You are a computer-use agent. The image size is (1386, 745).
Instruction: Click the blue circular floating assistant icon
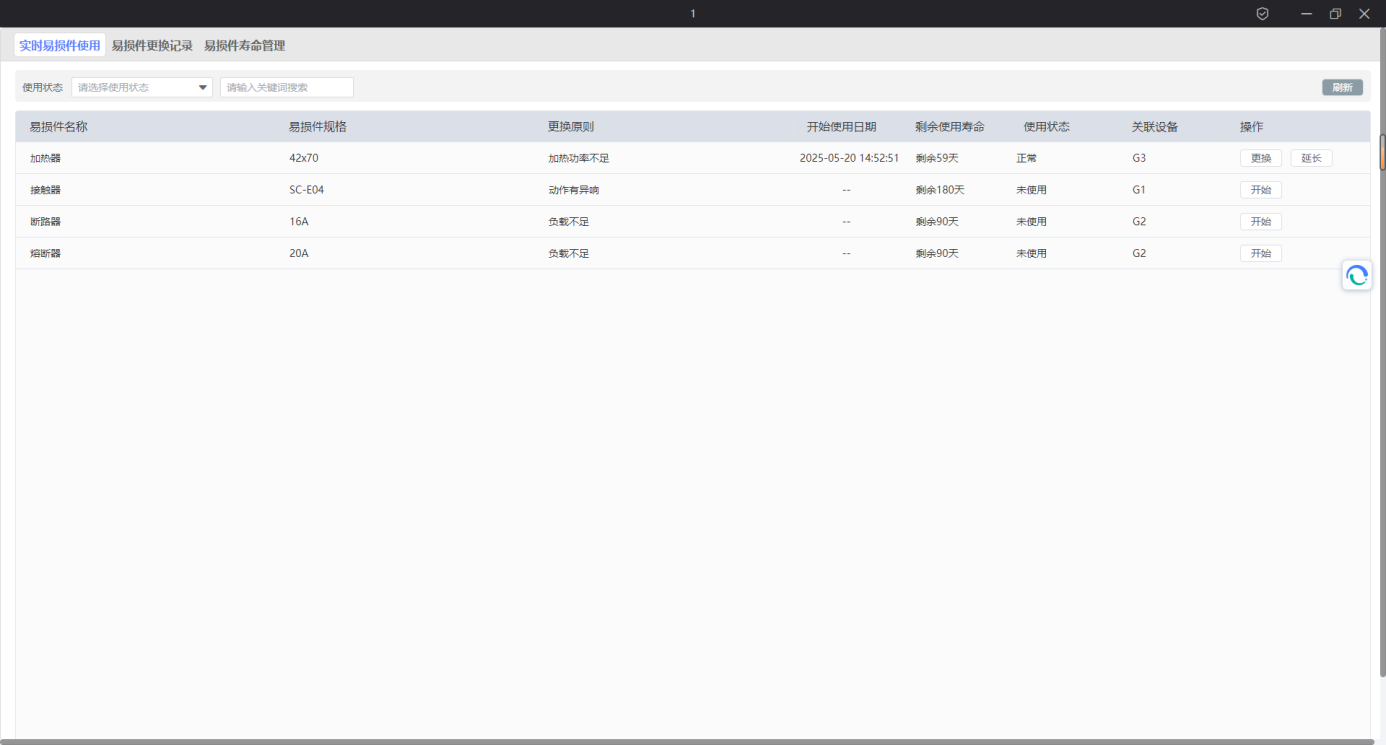click(x=1356, y=276)
